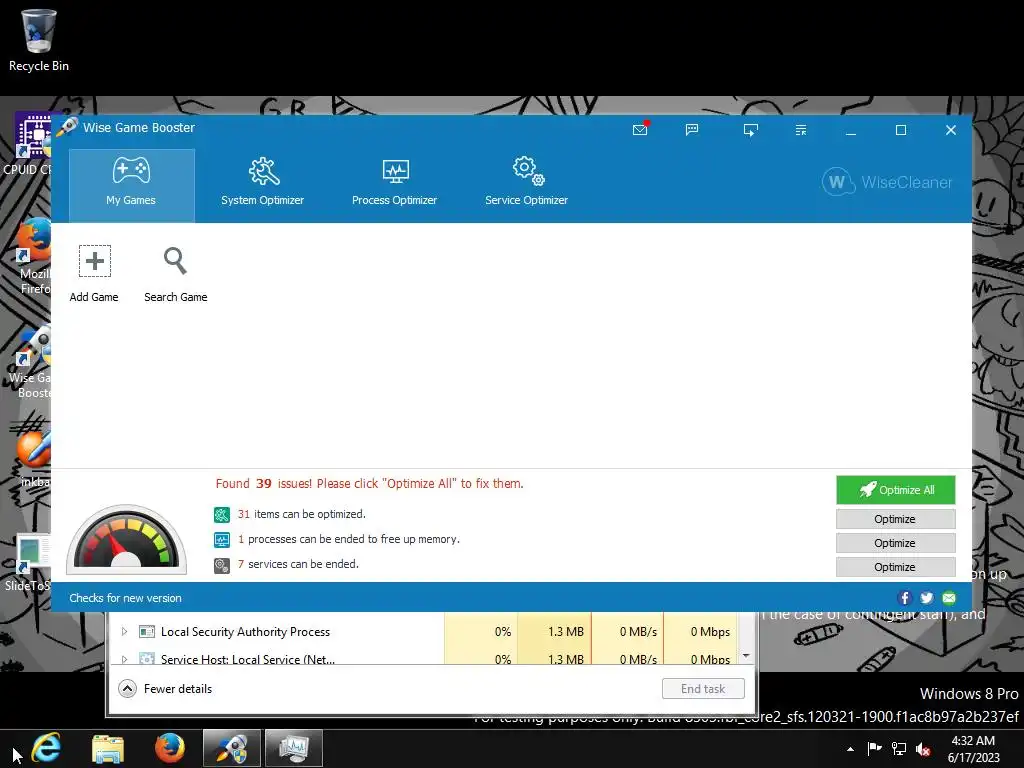Open the feedback chat icon in title bar

692,130
